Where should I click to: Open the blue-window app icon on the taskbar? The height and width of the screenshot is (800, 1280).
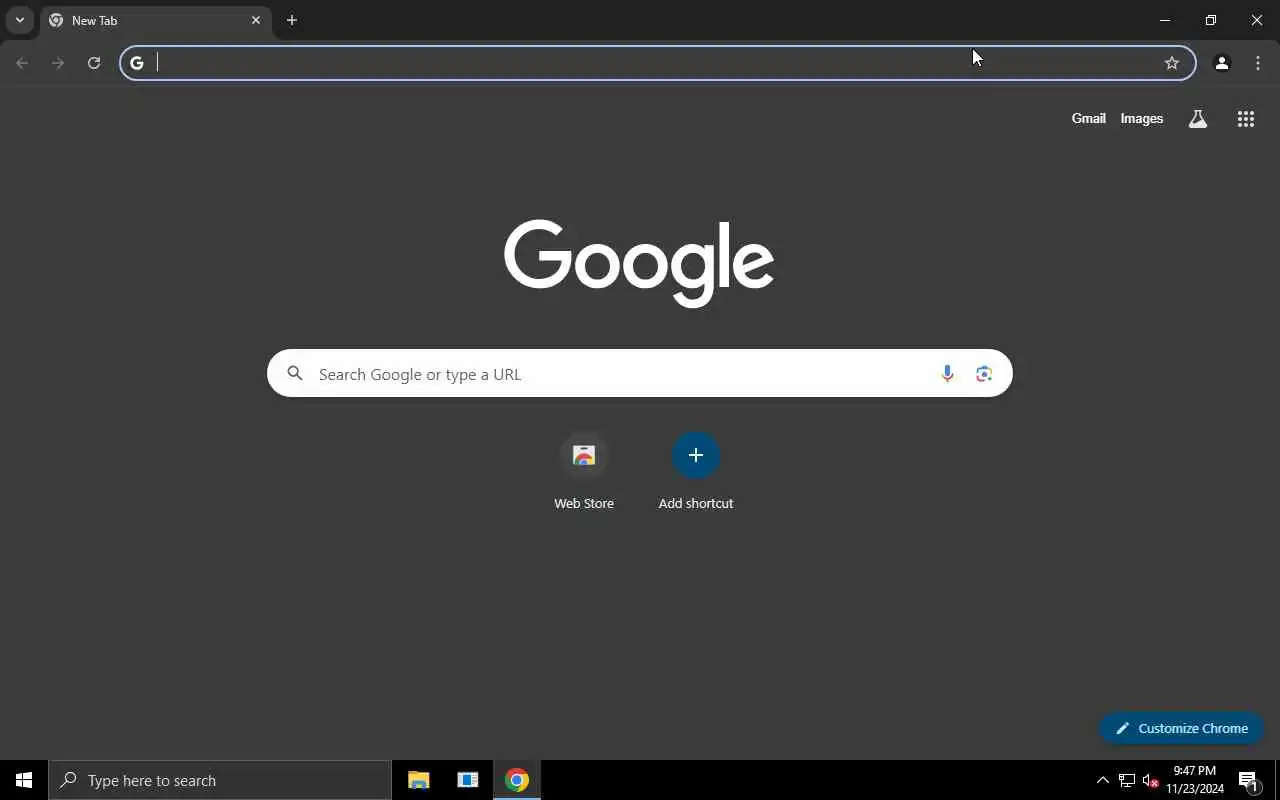pos(468,780)
